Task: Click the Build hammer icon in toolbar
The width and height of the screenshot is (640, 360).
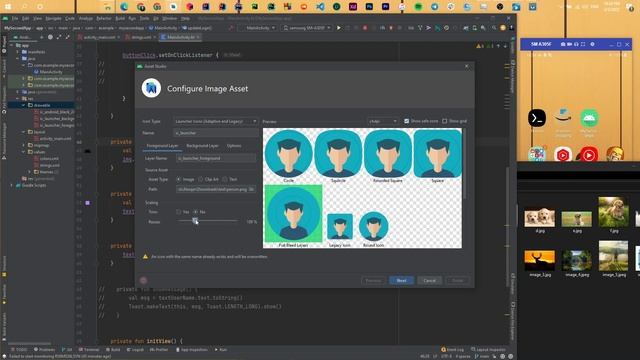Action: click(x=231, y=28)
